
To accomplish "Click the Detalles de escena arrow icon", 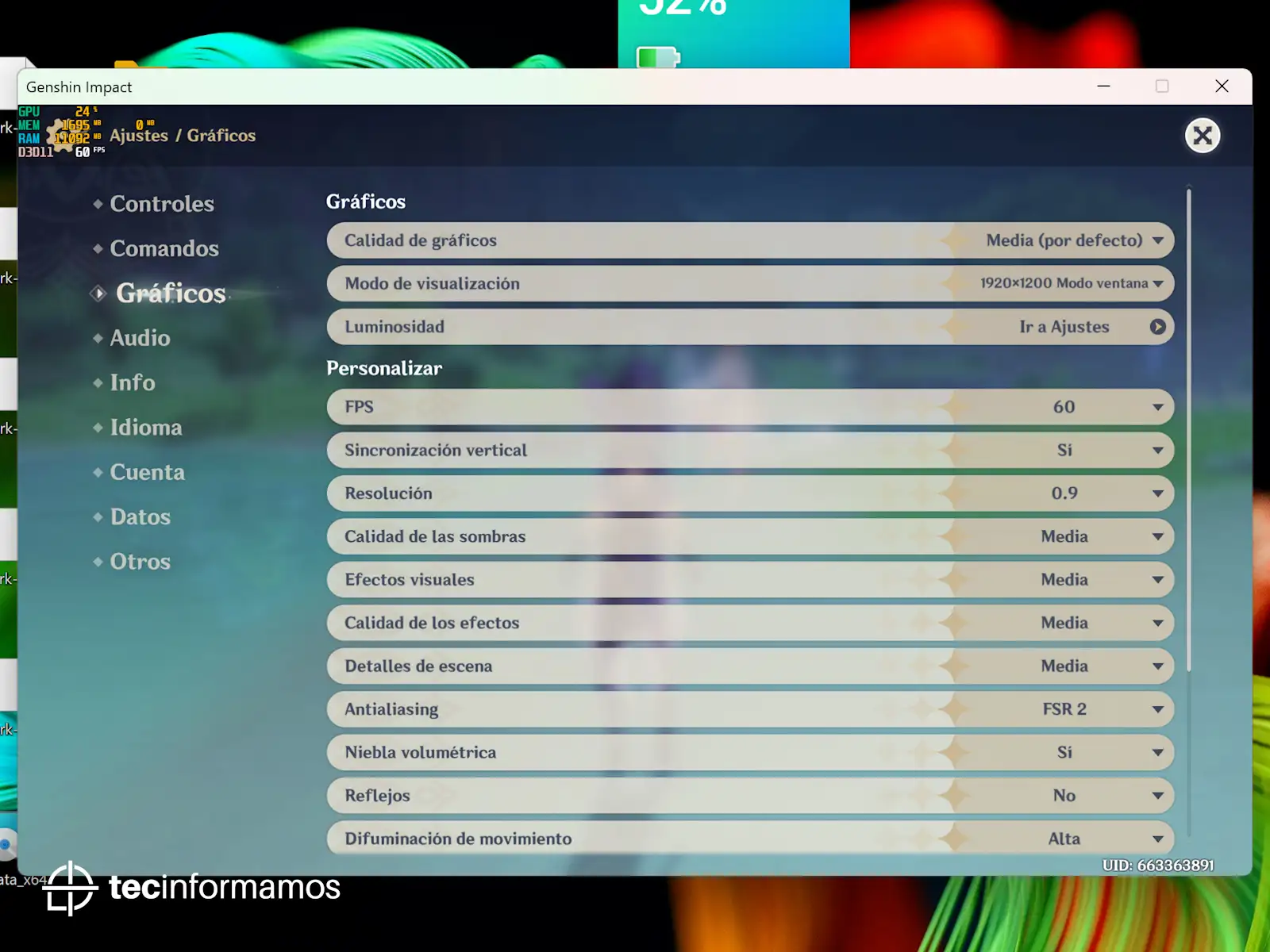I will (x=1157, y=666).
